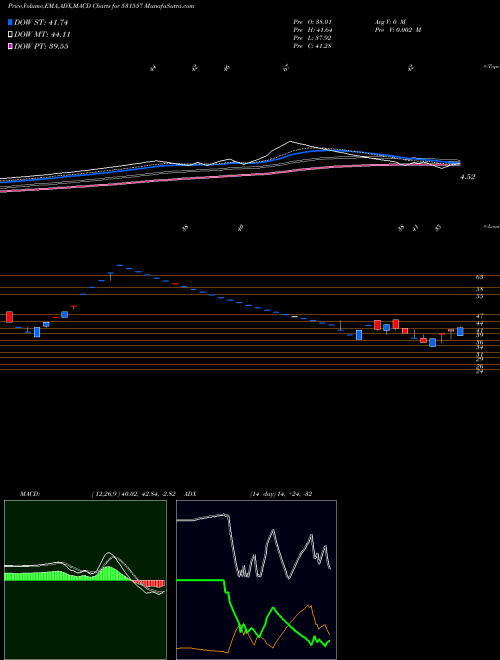Viewport: 500px width, 660px height.
Task: Click the 'ADX' panel heading
Action: click(x=191, y=494)
